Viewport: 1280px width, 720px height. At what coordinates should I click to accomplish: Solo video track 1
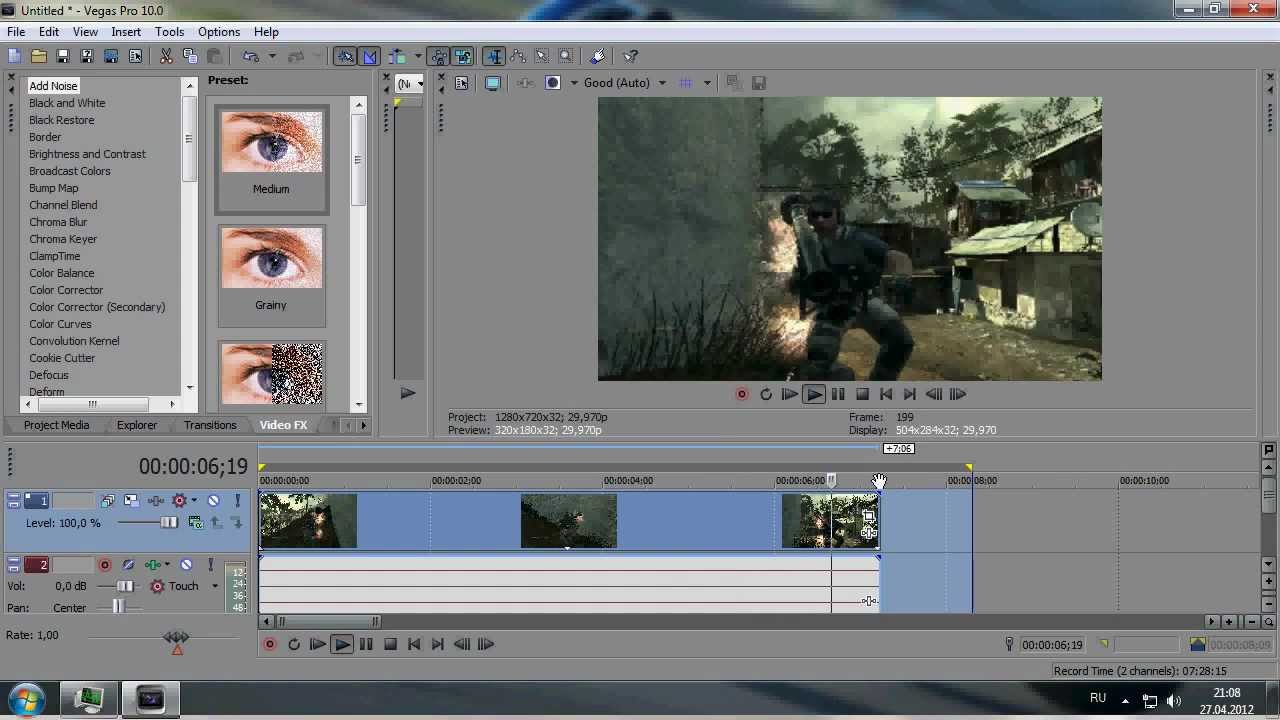tap(237, 500)
